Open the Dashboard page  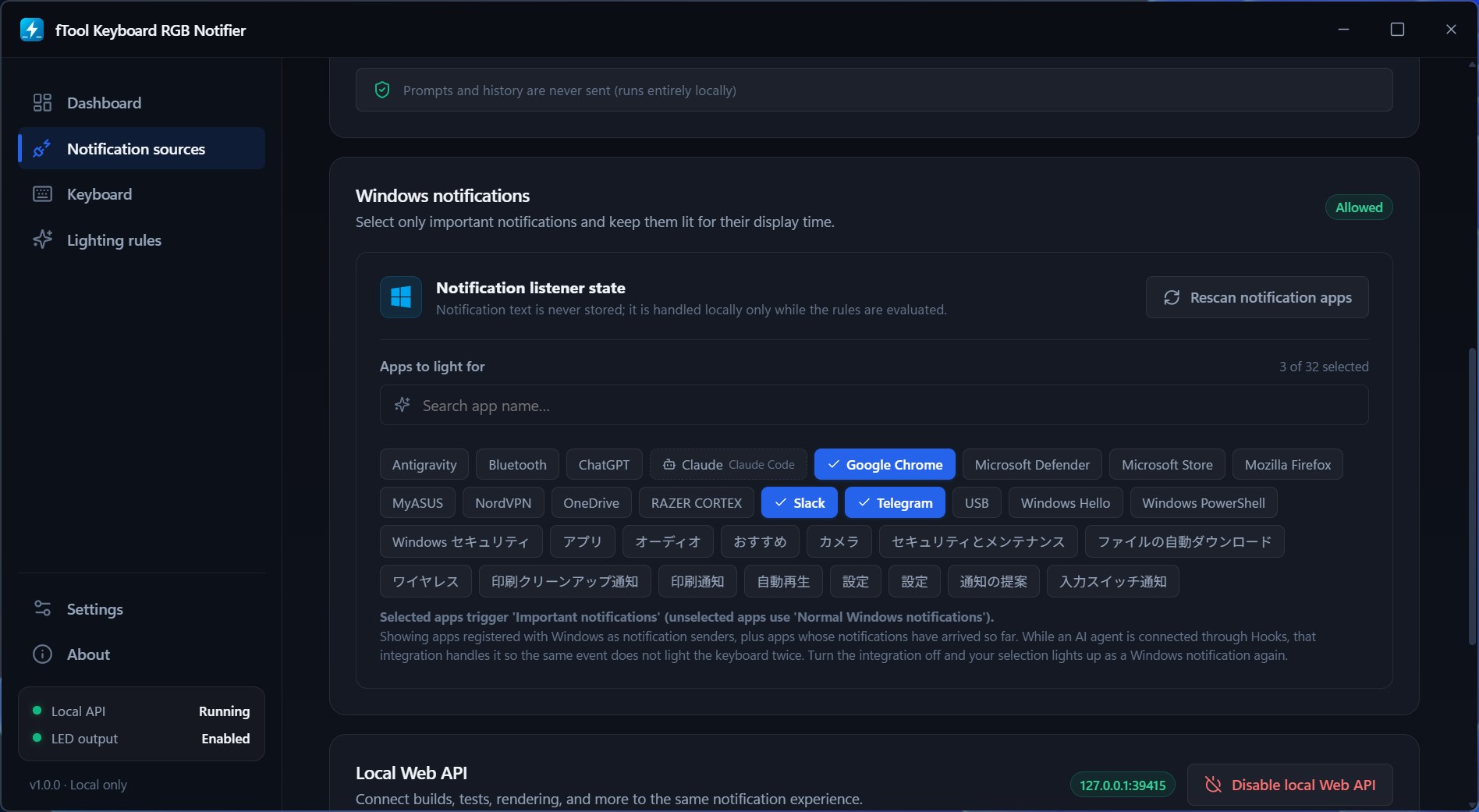[141, 103]
